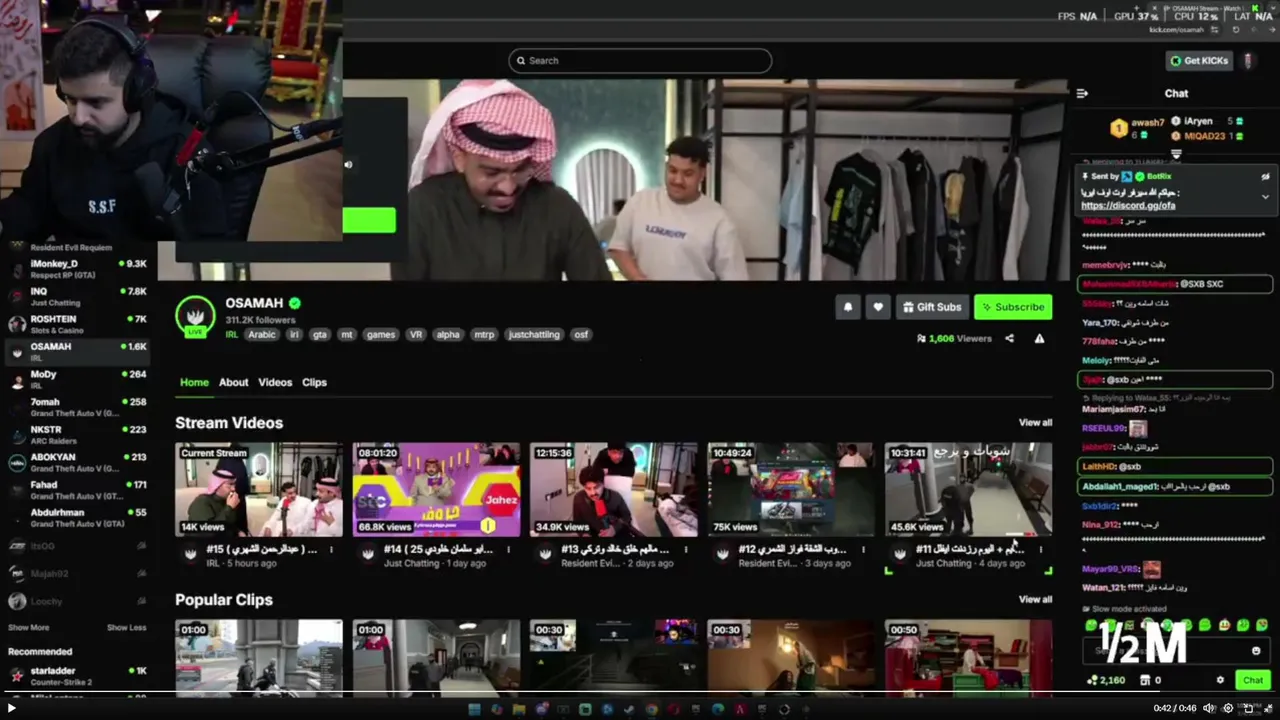Open chat settings gear beside Chat button
Screen dimensions: 1280x720
click(1220, 680)
